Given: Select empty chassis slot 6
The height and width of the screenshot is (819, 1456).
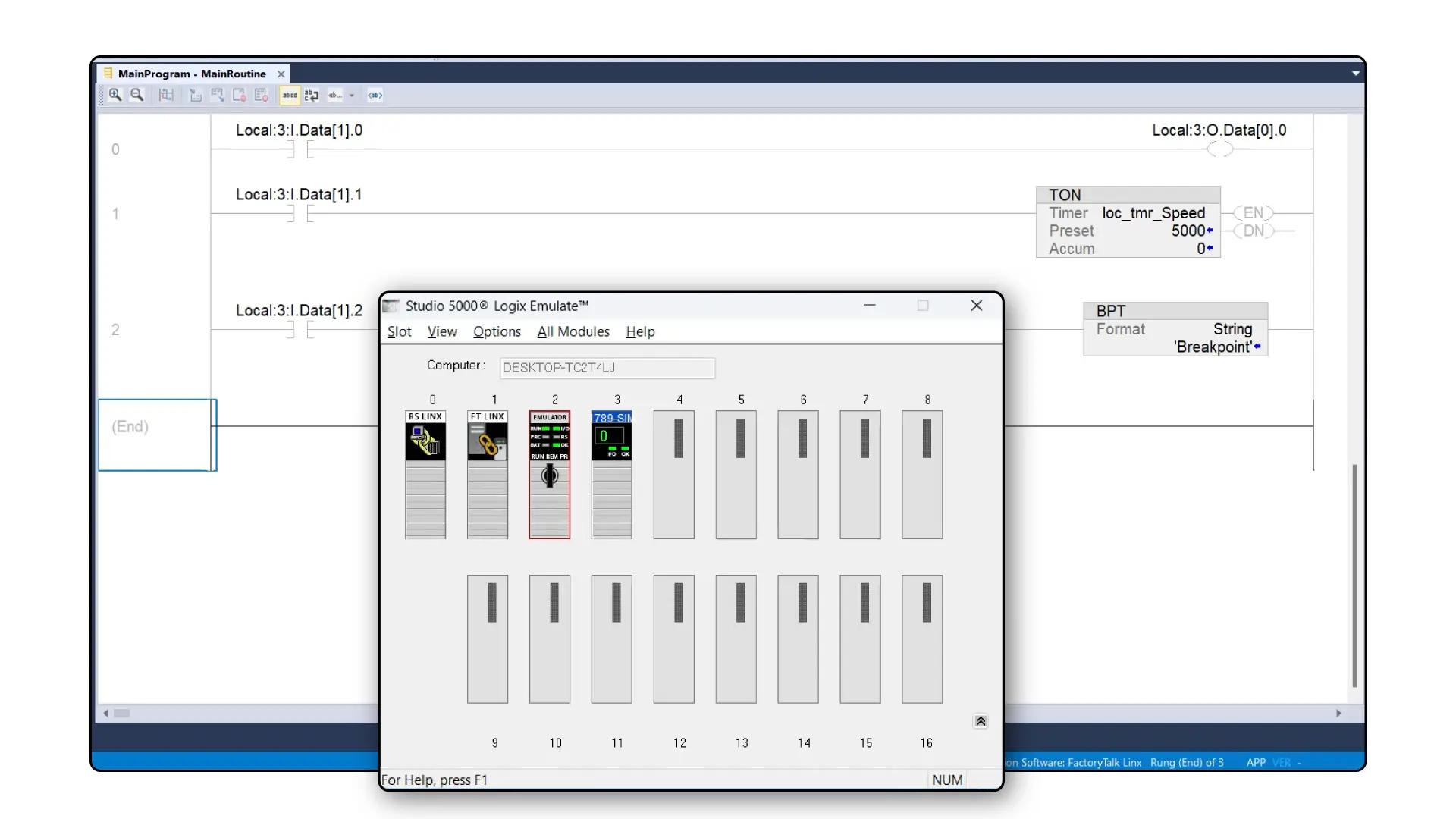Looking at the screenshot, I should (799, 475).
